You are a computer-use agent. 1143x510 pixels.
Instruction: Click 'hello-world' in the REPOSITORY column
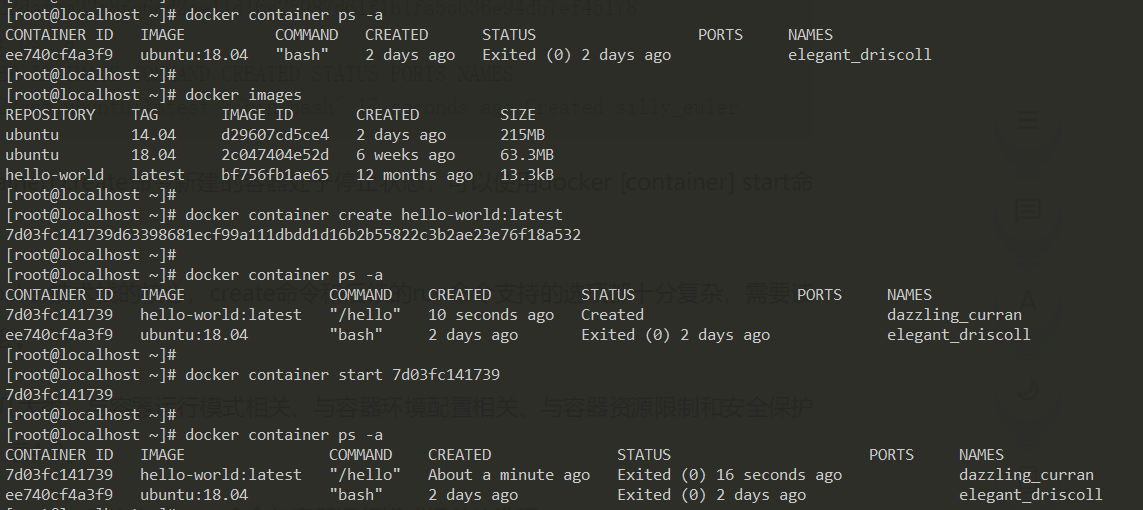(x=55, y=175)
